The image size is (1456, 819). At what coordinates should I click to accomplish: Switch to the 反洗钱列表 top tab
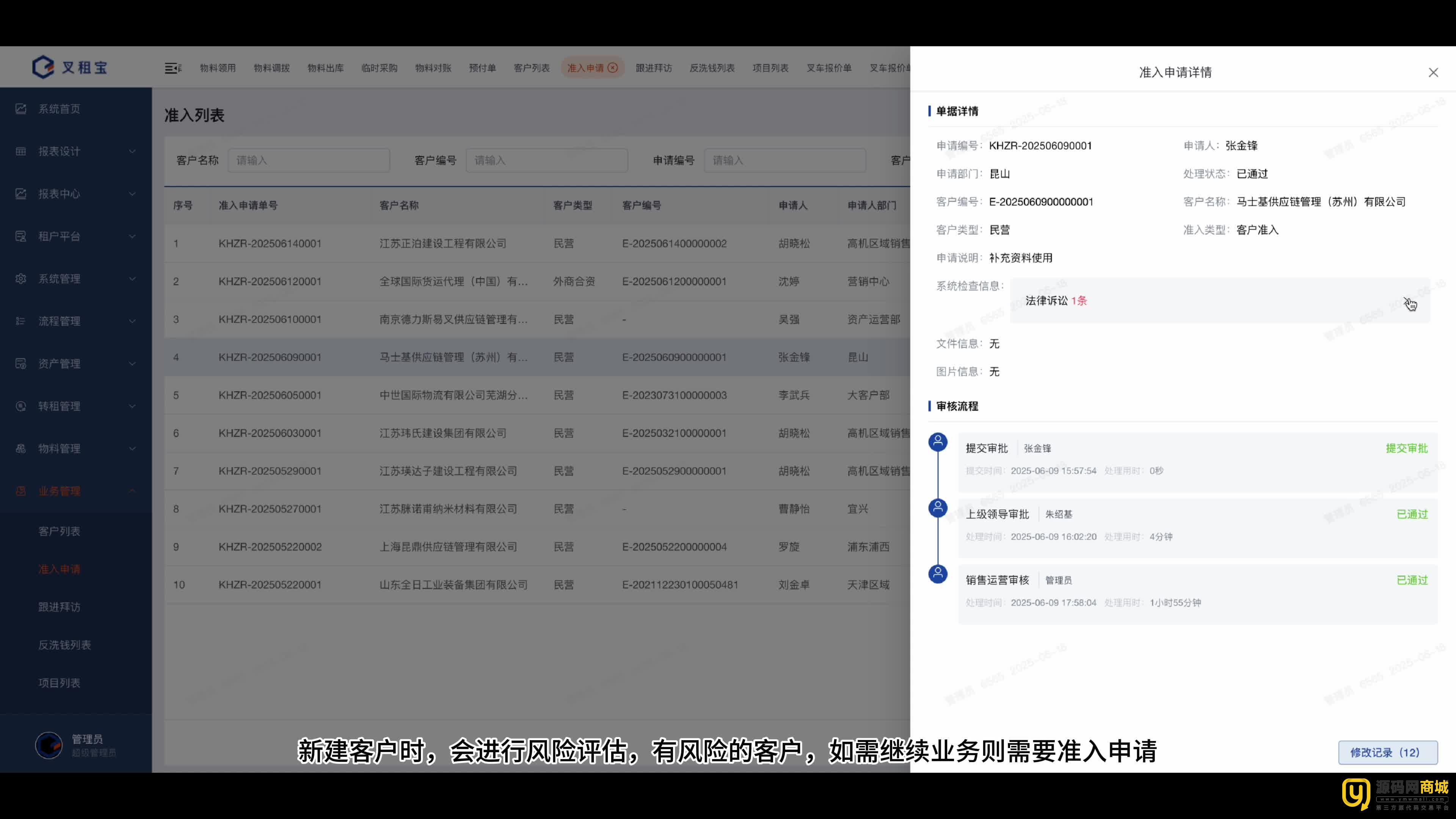[x=712, y=68]
